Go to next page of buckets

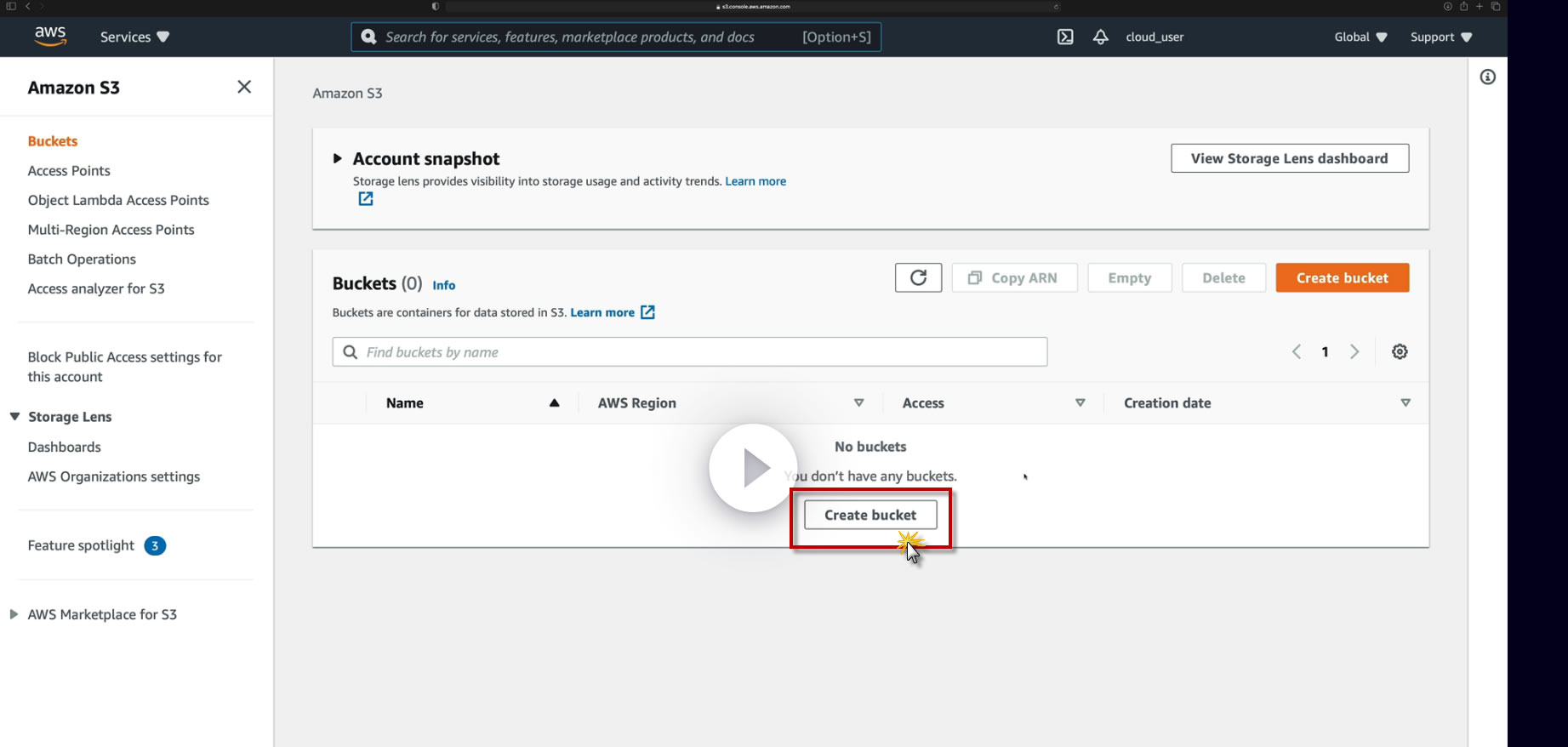(1354, 352)
